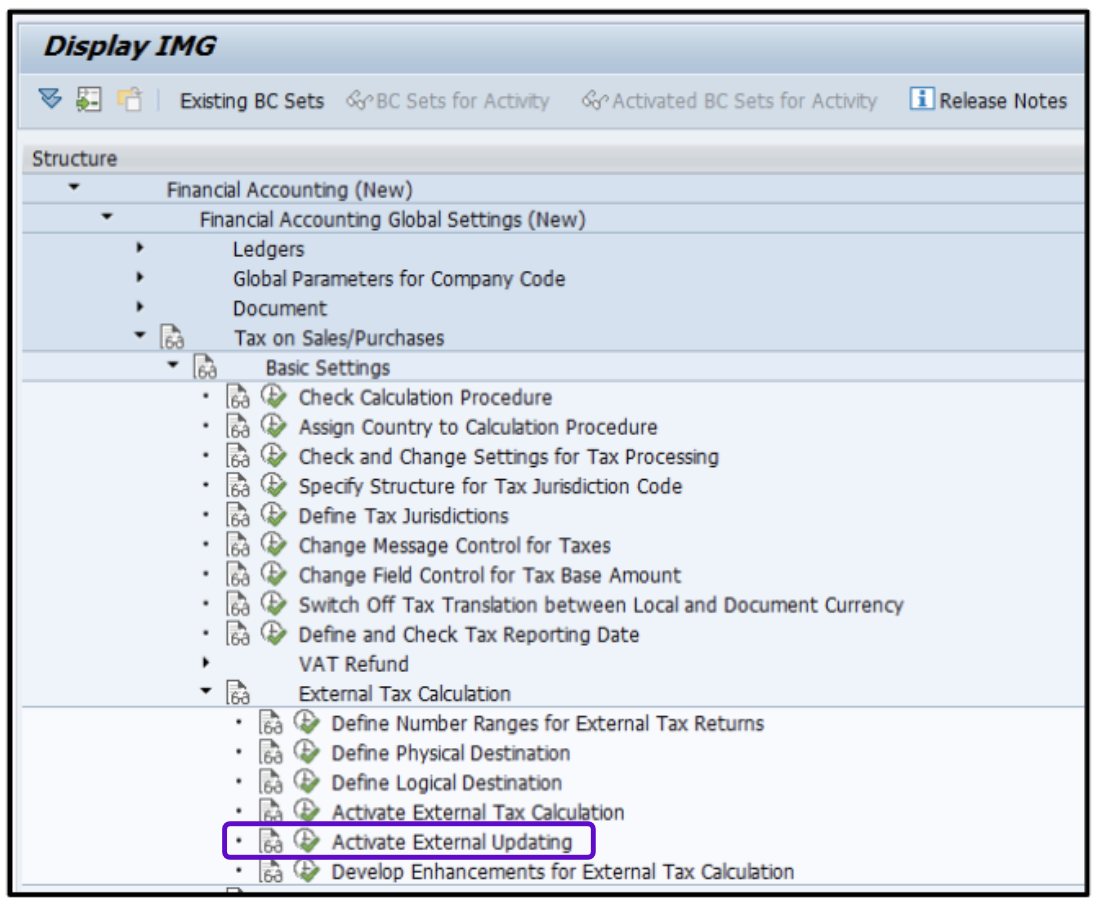
Task: Collapse the External Tax Calculation node
Action: pyautogui.click(x=206, y=692)
